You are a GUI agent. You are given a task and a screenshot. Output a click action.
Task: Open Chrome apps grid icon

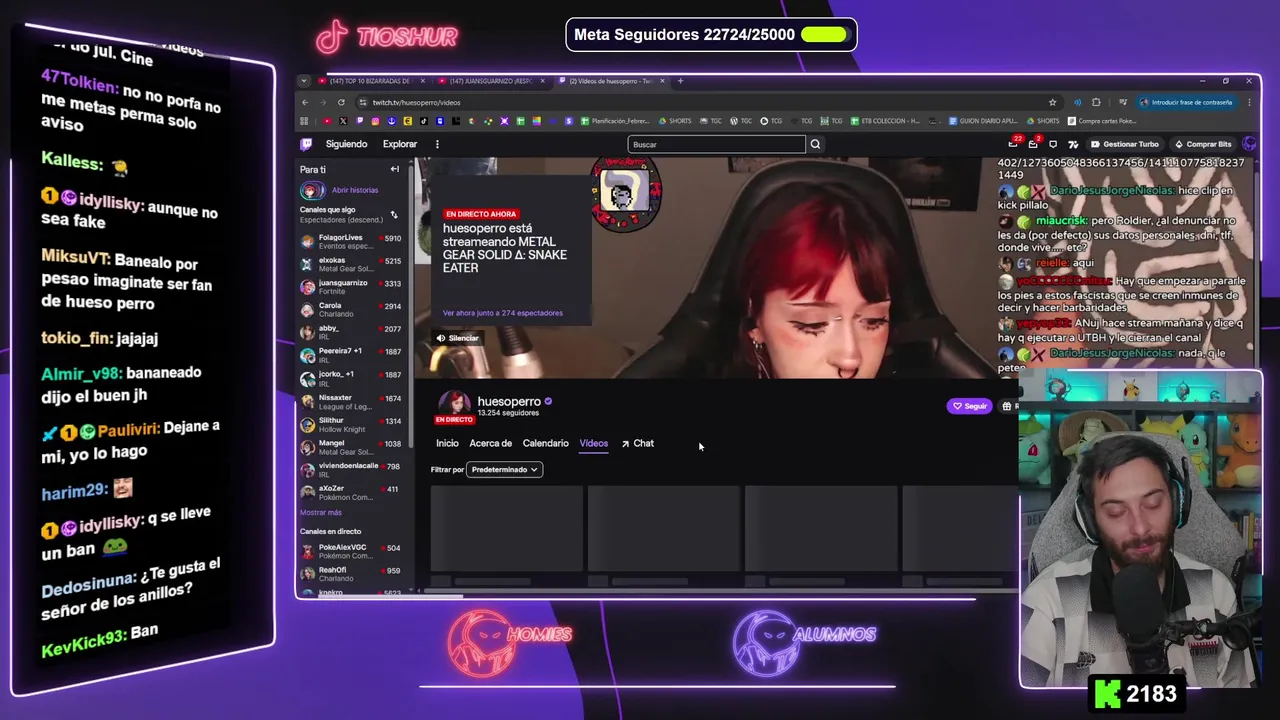pos(304,121)
